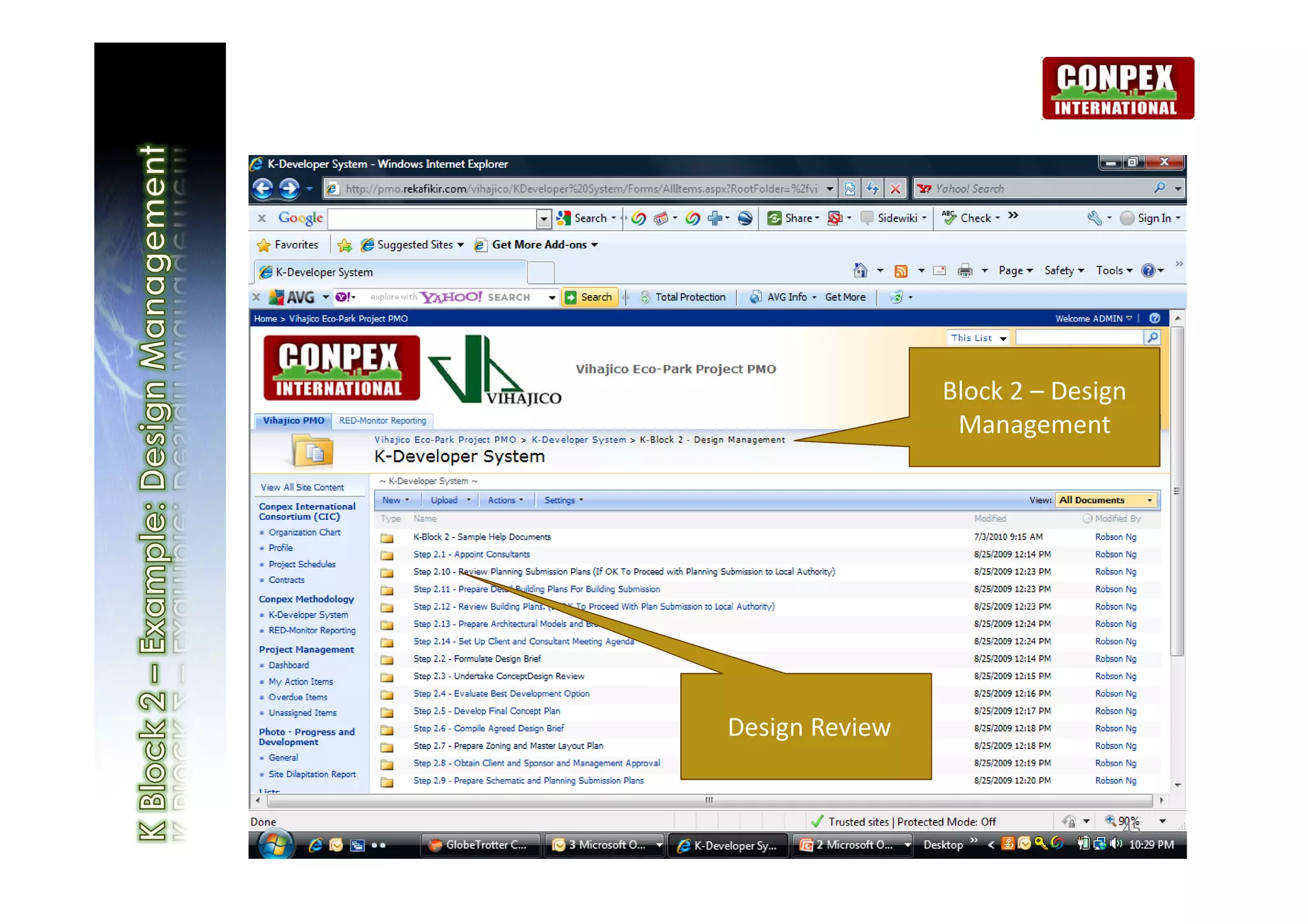Open the Safety menu
The width and height of the screenshot is (1308, 924).
(x=1064, y=271)
